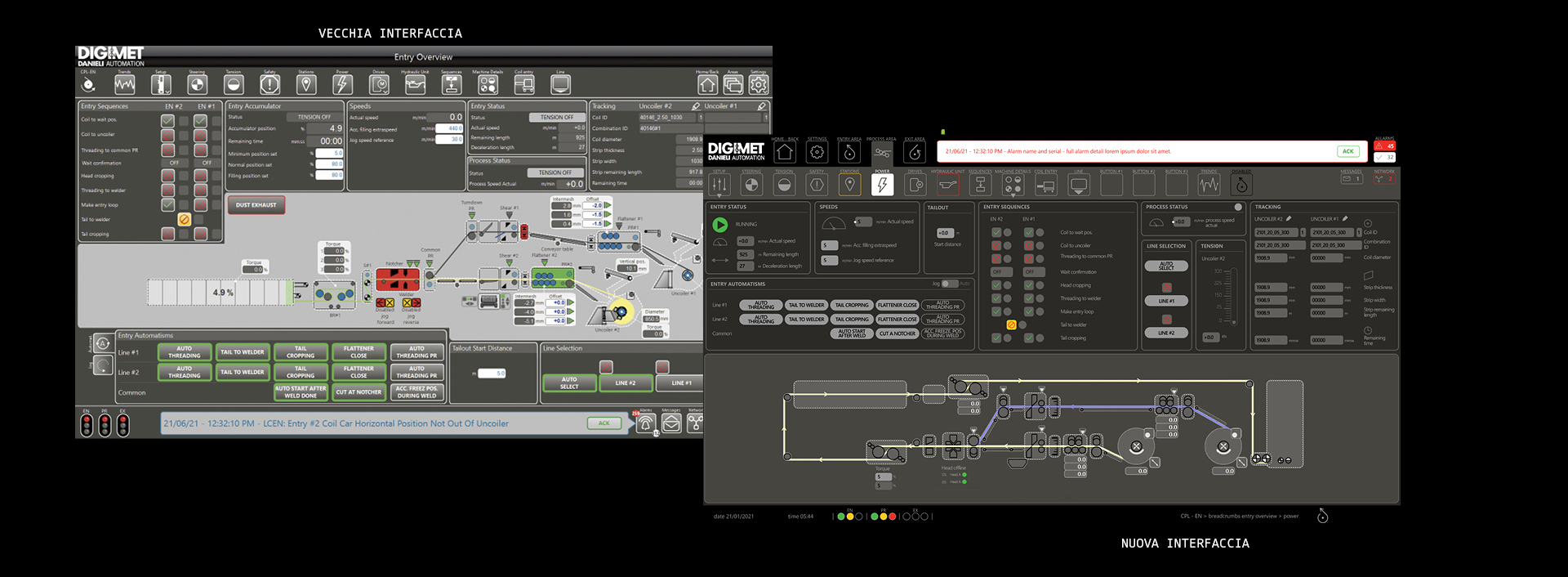
Task: Toggle old interface EN #2 'Coil to wait pos.' checkbox
Action: point(167,120)
